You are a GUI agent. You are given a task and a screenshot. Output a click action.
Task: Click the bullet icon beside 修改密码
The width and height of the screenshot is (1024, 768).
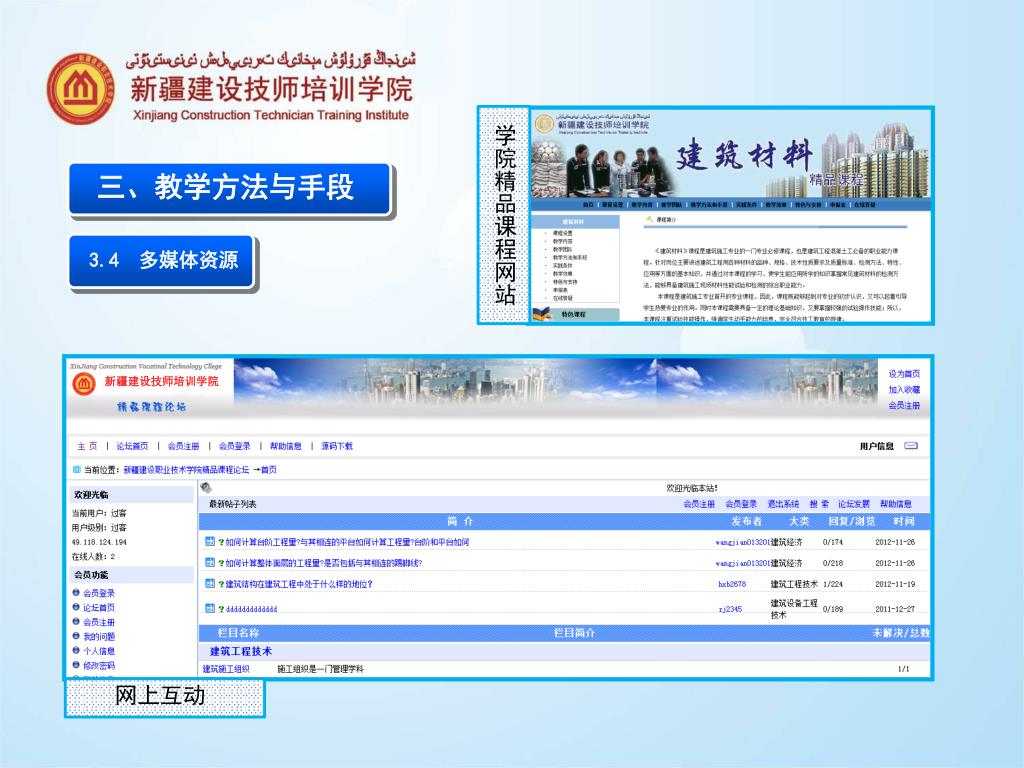(76, 664)
